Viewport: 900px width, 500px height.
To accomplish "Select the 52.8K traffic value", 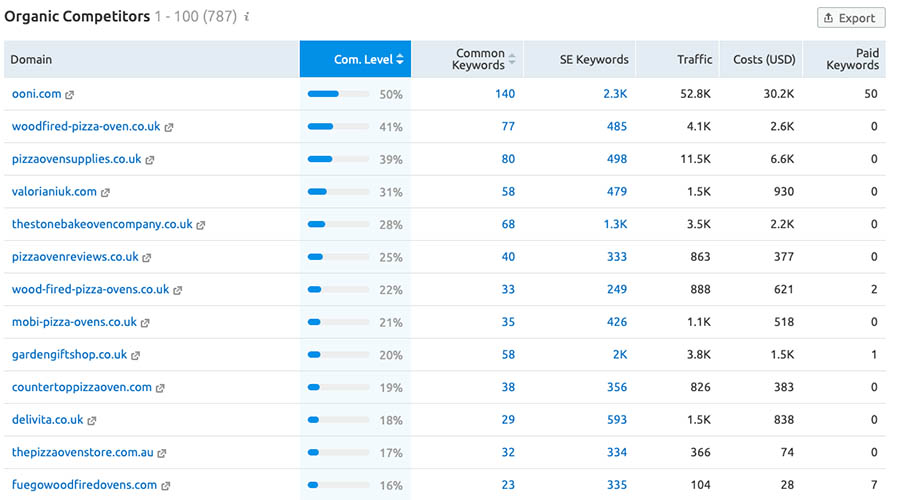I will [695, 94].
